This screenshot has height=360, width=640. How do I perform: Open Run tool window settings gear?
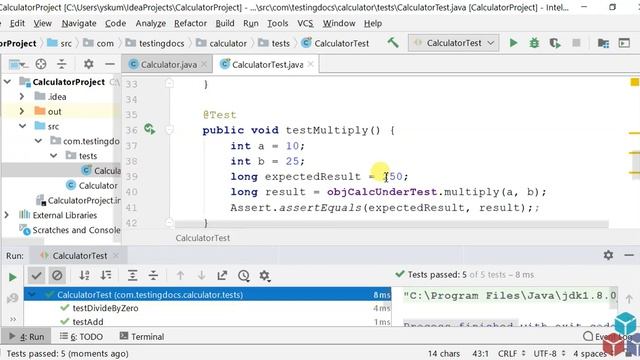click(608, 255)
